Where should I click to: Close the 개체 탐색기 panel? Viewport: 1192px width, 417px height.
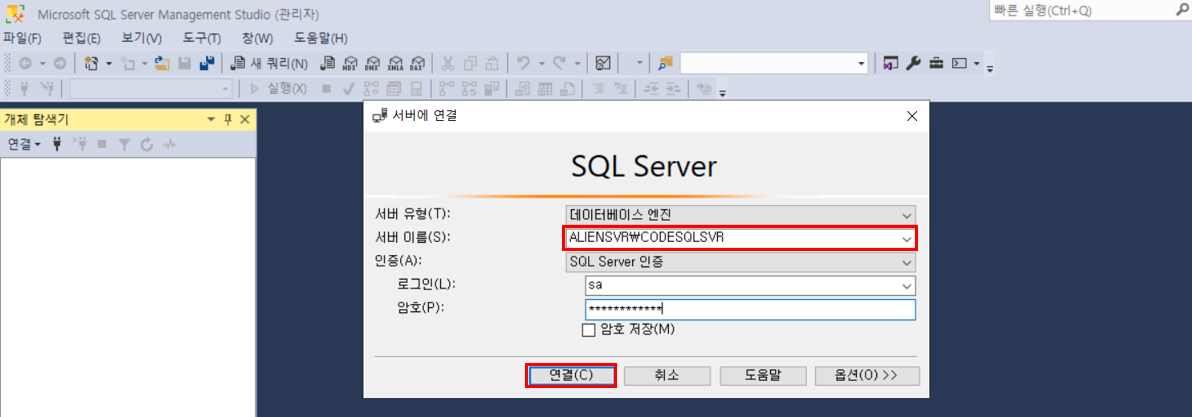tap(245, 120)
